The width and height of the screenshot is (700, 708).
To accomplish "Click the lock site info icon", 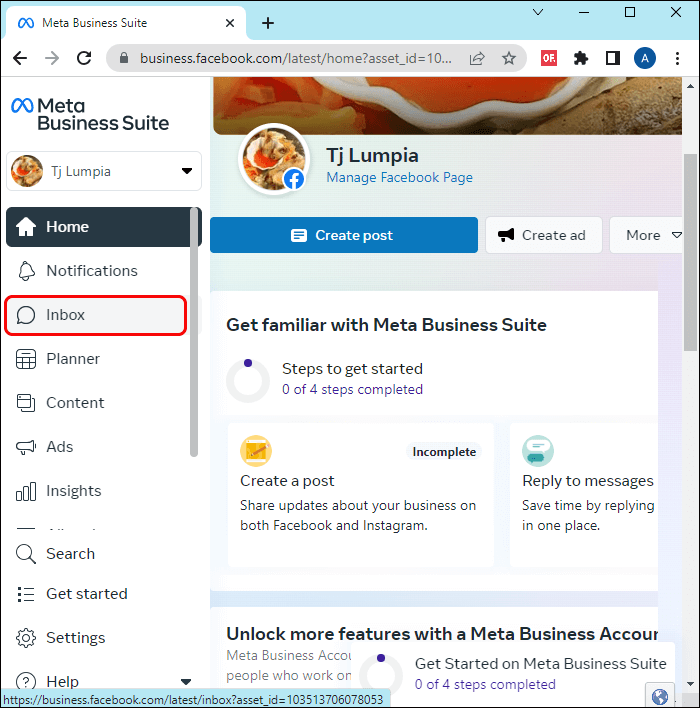I will pyautogui.click(x=124, y=58).
